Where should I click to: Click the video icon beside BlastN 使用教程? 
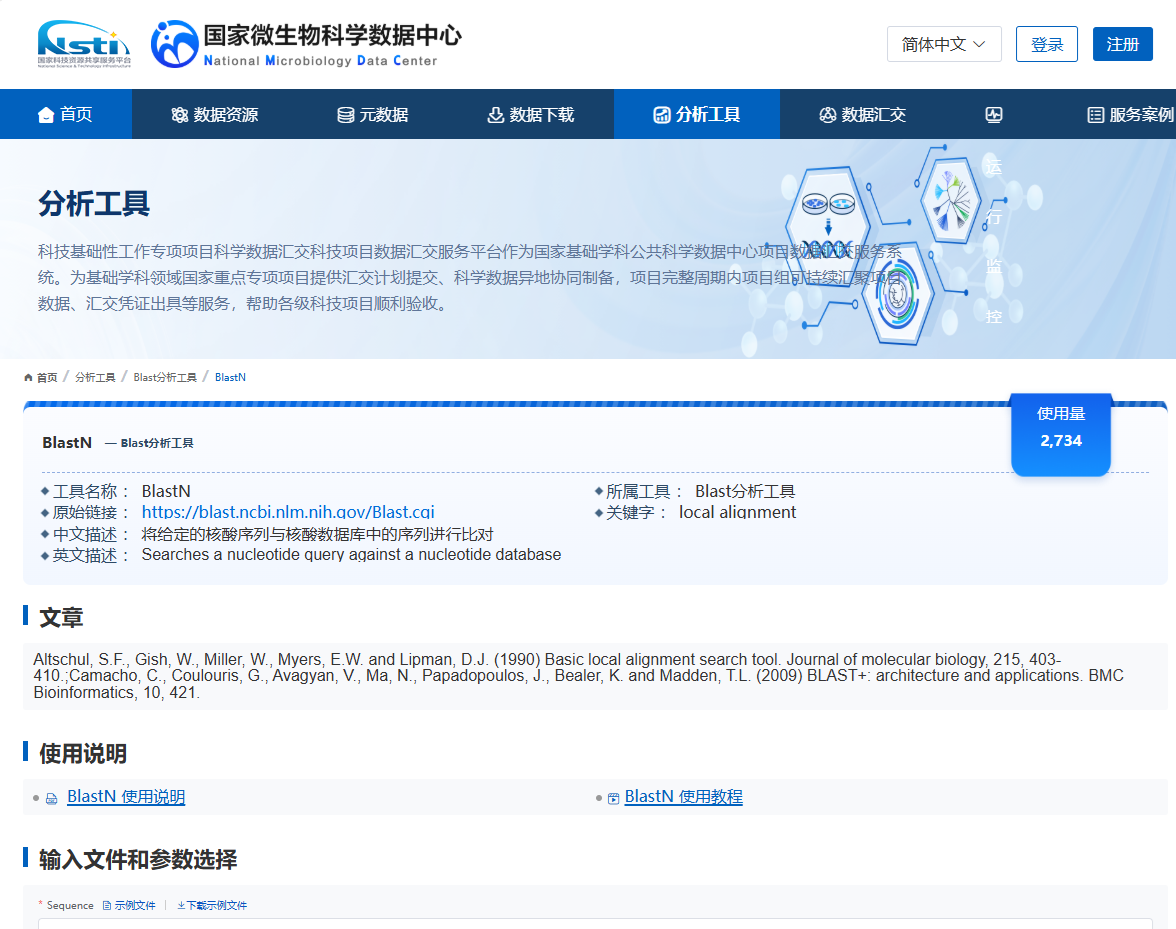(613, 798)
